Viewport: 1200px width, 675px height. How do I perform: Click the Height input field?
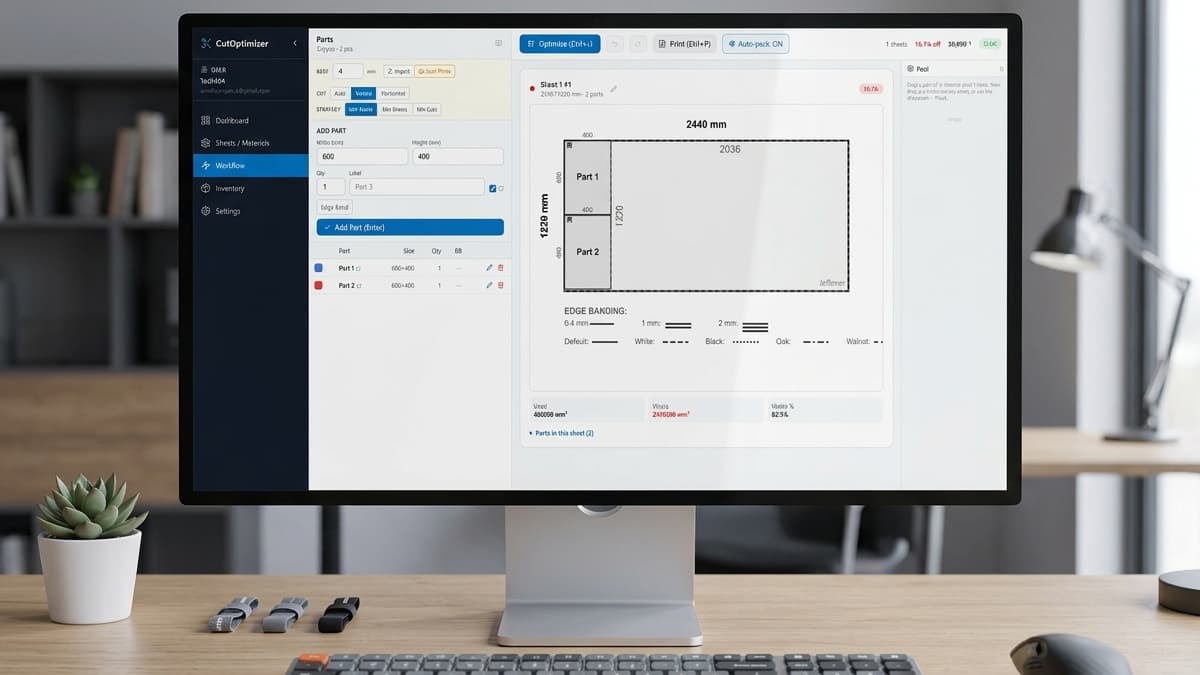(x=457, y=157)
